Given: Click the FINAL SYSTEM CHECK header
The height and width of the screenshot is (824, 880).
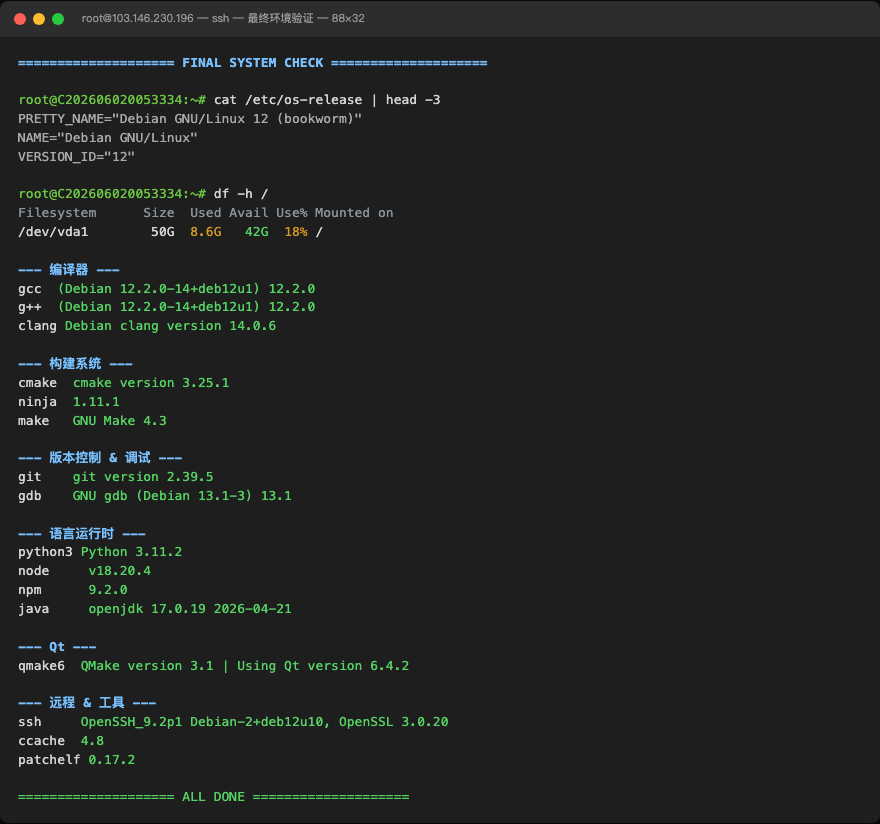Looking at the screenshot, I should [x=253, y=63].
